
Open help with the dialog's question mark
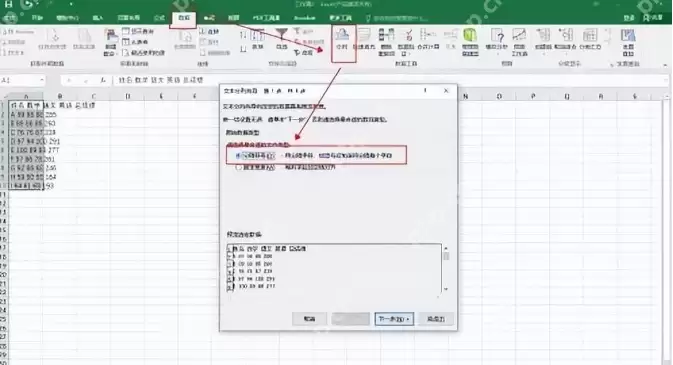(425, 91)
